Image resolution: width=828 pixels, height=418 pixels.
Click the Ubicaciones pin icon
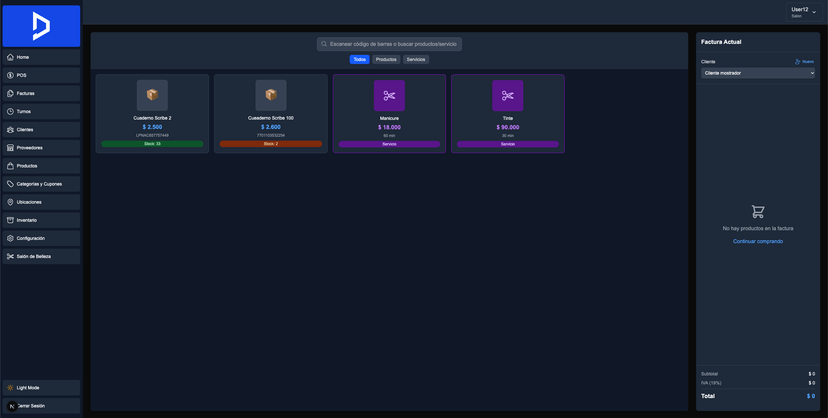(10, 202)
